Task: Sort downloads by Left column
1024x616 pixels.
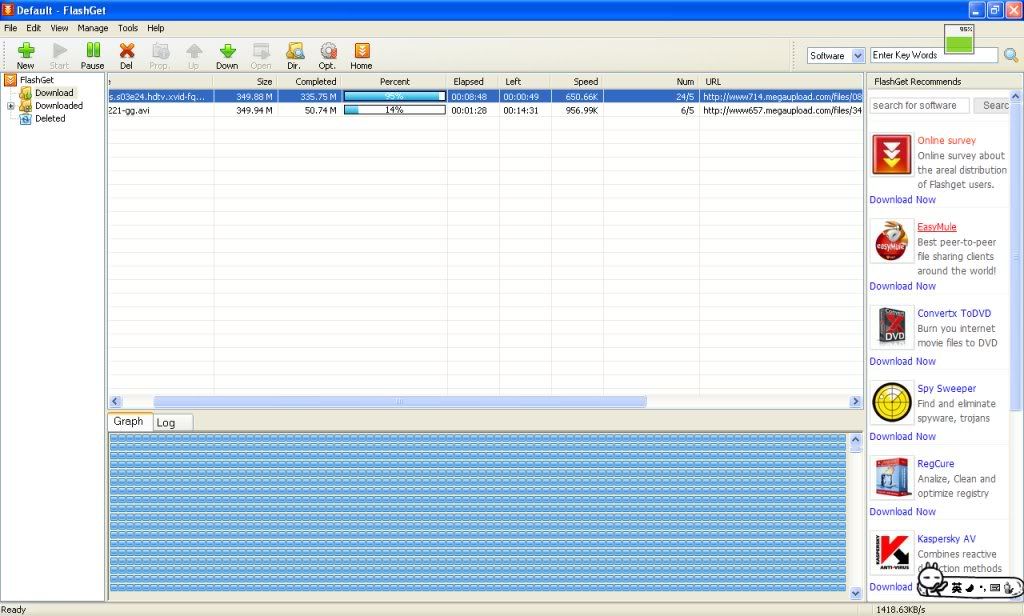Action: coord(525,82)
